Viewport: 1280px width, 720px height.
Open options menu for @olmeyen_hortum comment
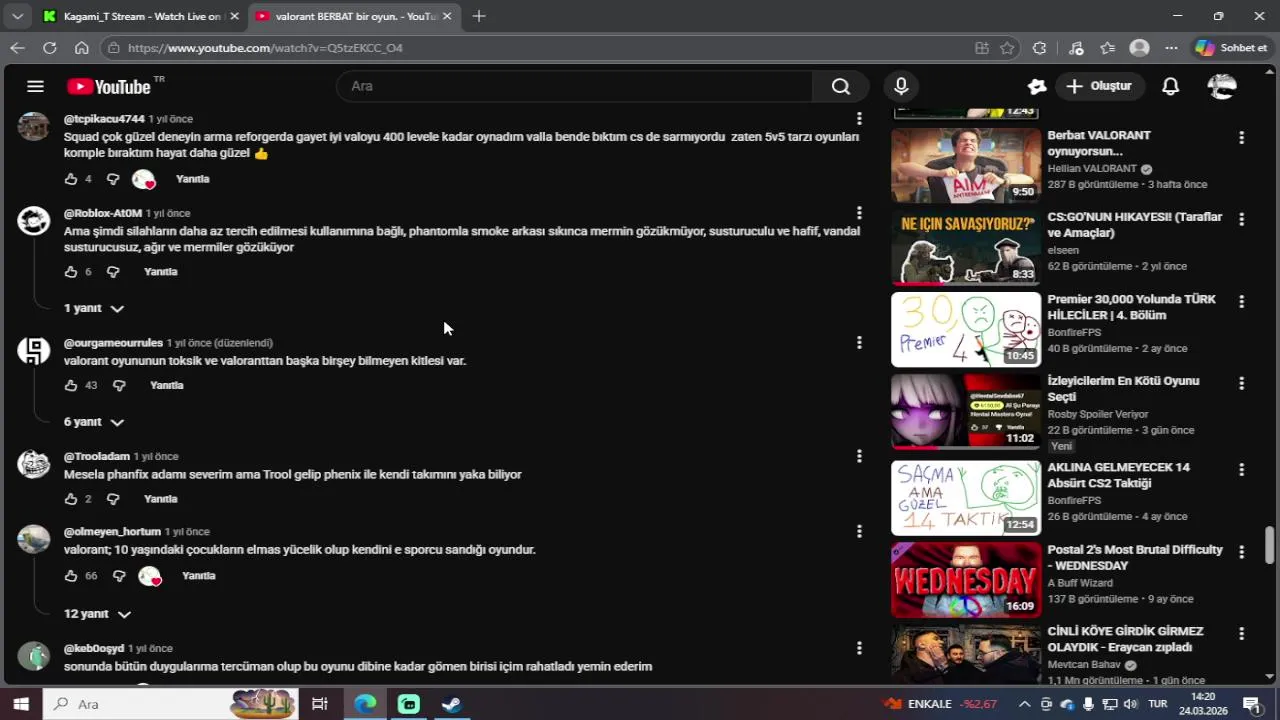859,531
